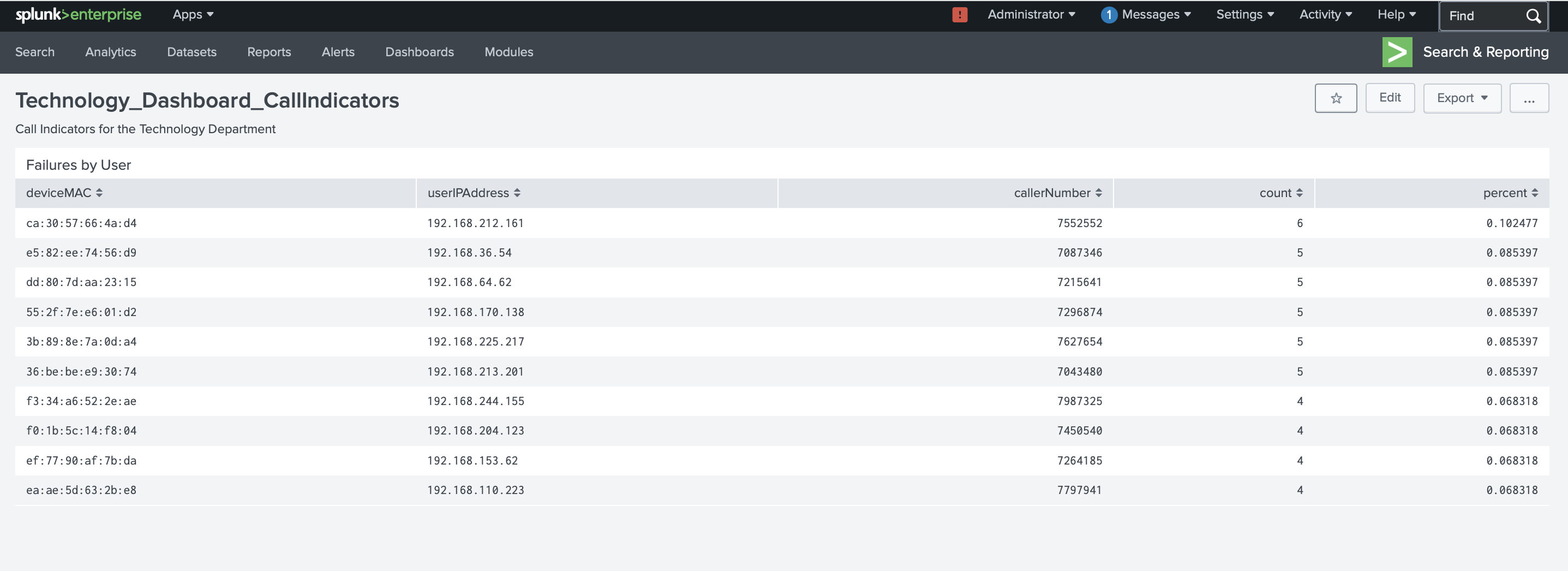Sort by deviceMAC column arrows

pos(99,193)
